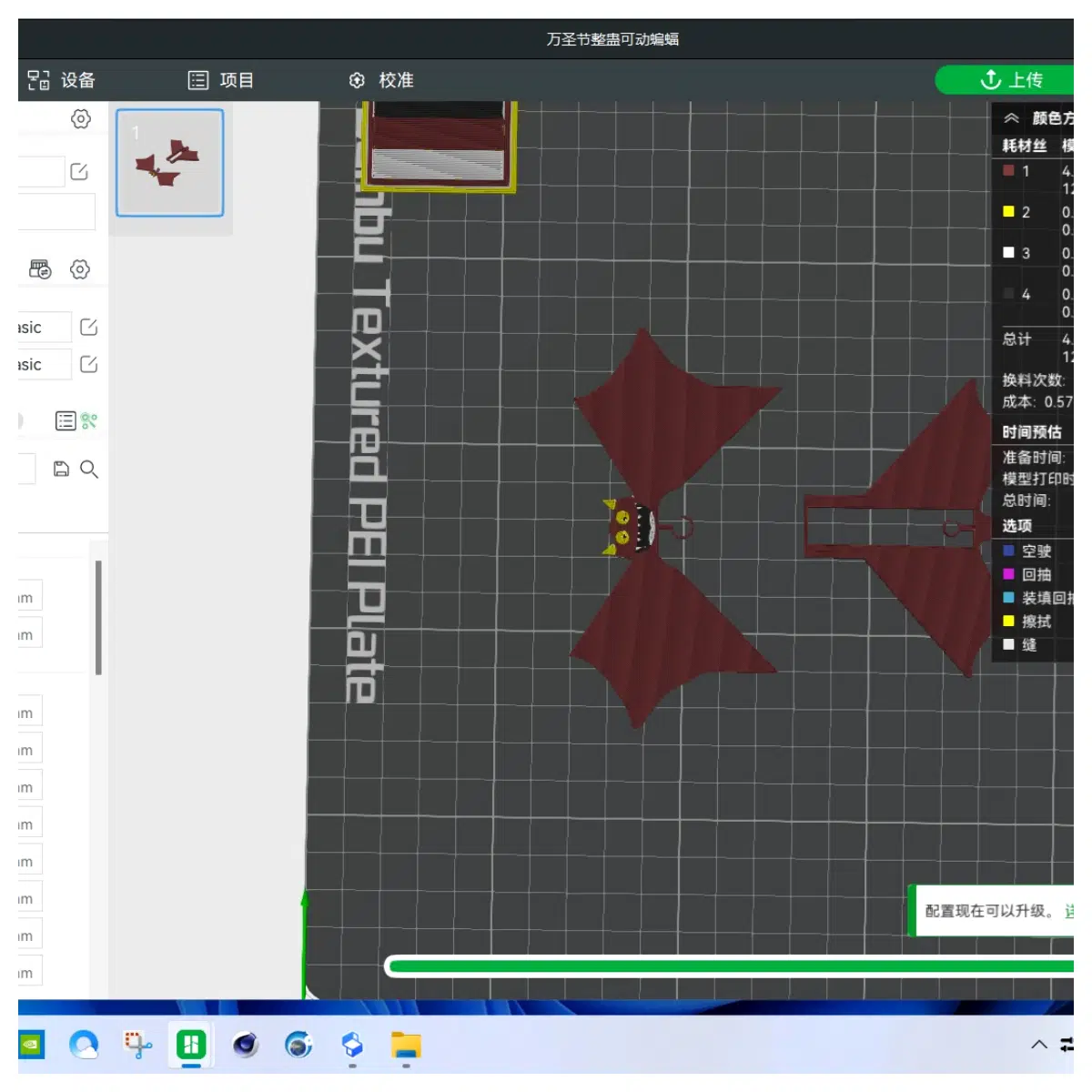Toggle 擦拭 wipe display in legend

1026,622
